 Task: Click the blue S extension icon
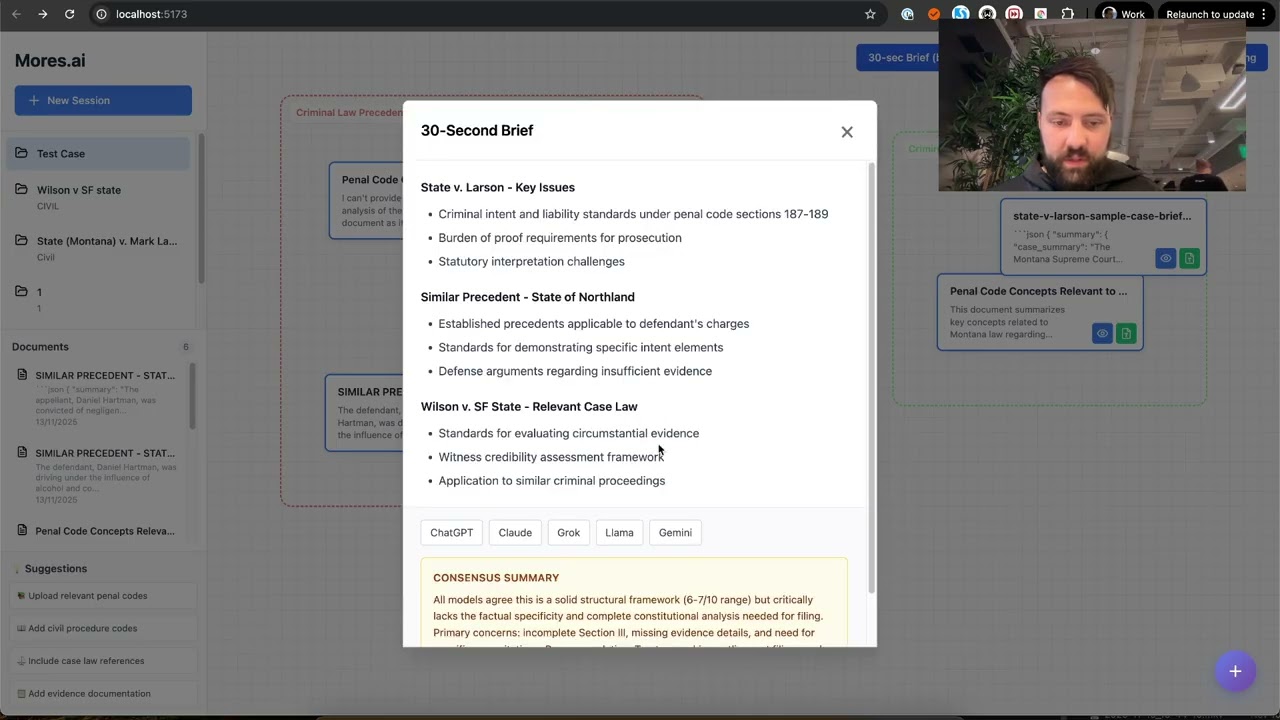click(960, 14)
